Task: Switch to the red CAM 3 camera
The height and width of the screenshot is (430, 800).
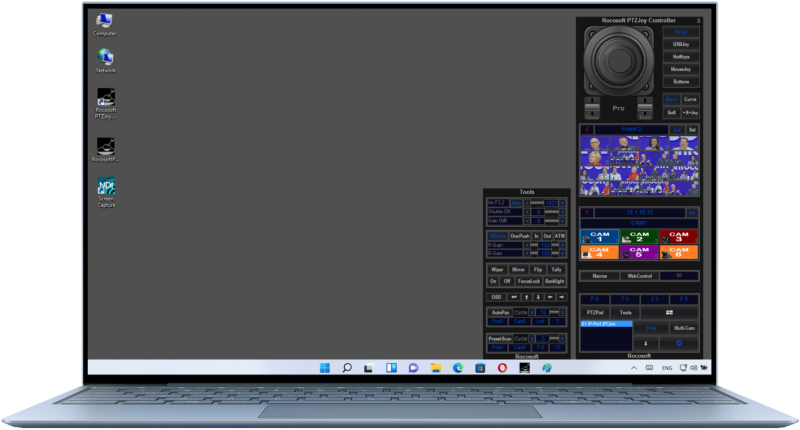Action: 679,237
